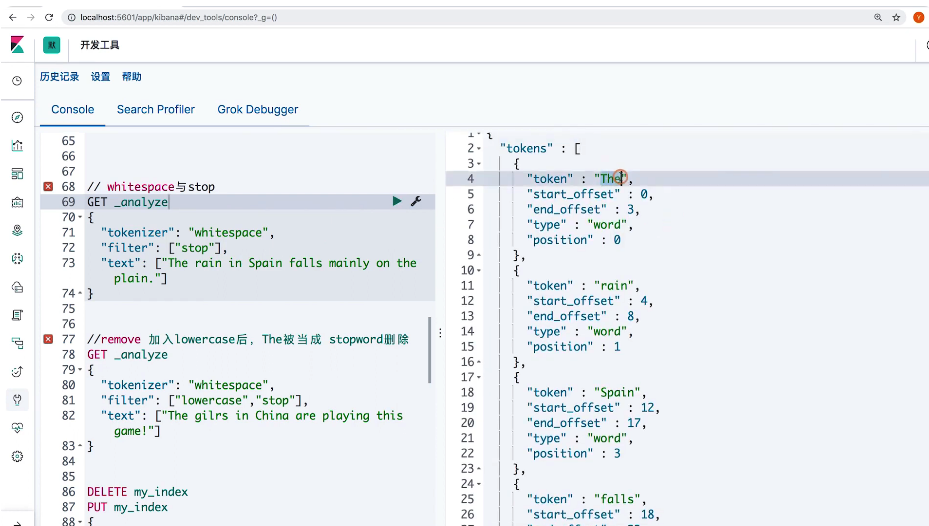Fold the response object at line 10
Image resolution: width=929 pixels, height=526 pixels.
pos(479,271)
